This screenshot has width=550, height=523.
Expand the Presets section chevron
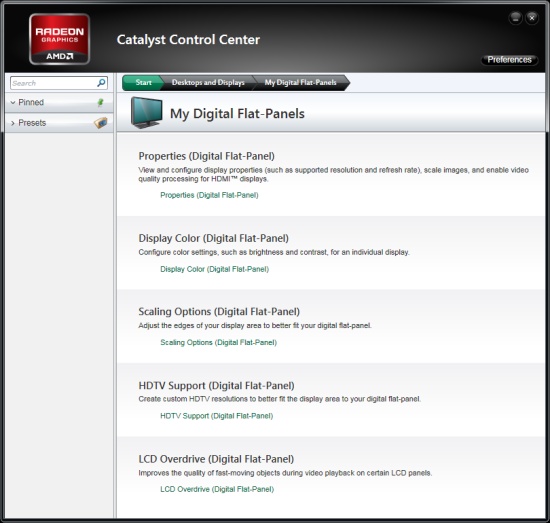13,123
